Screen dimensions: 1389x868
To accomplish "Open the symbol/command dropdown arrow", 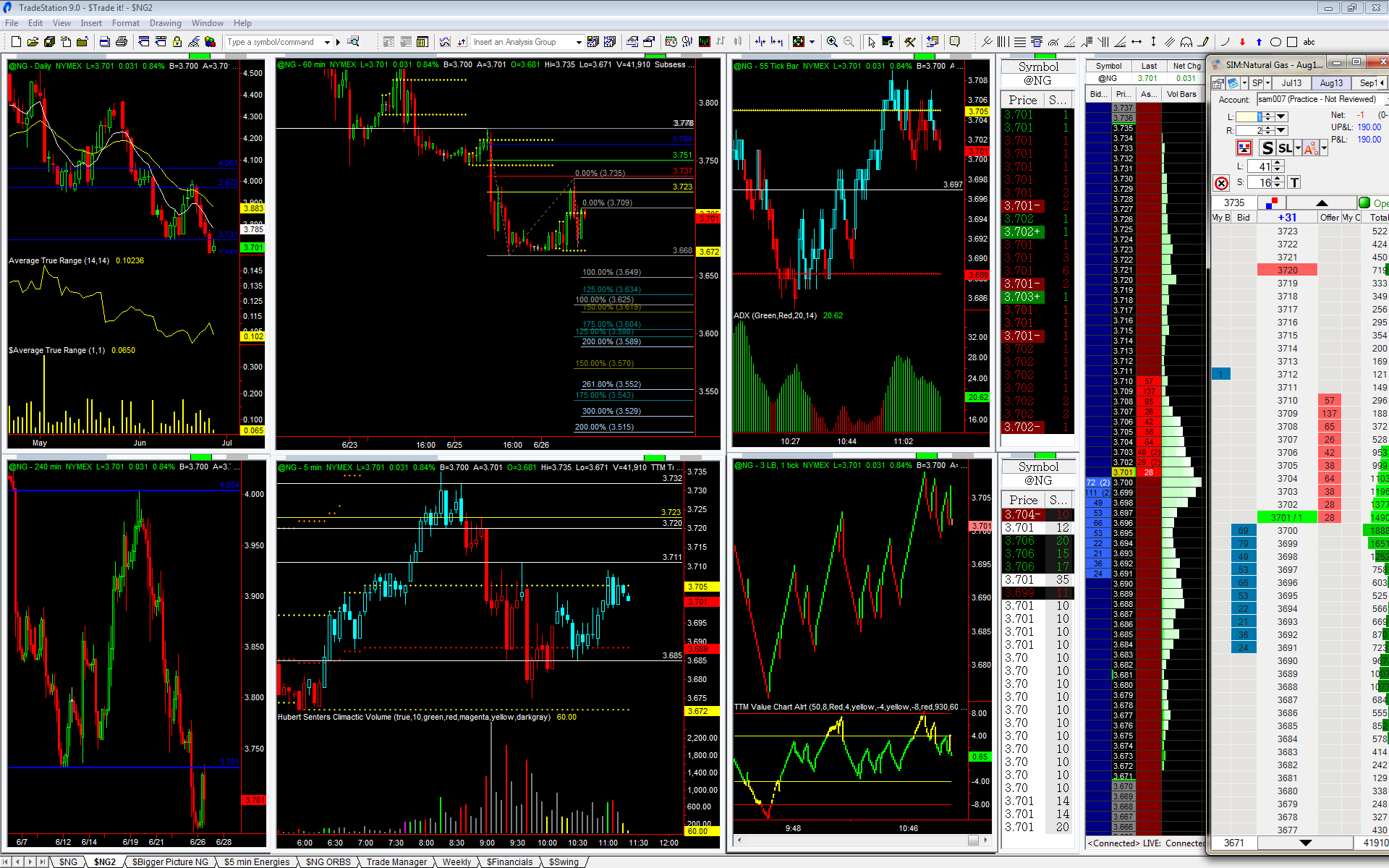I will tap(327, 42).
